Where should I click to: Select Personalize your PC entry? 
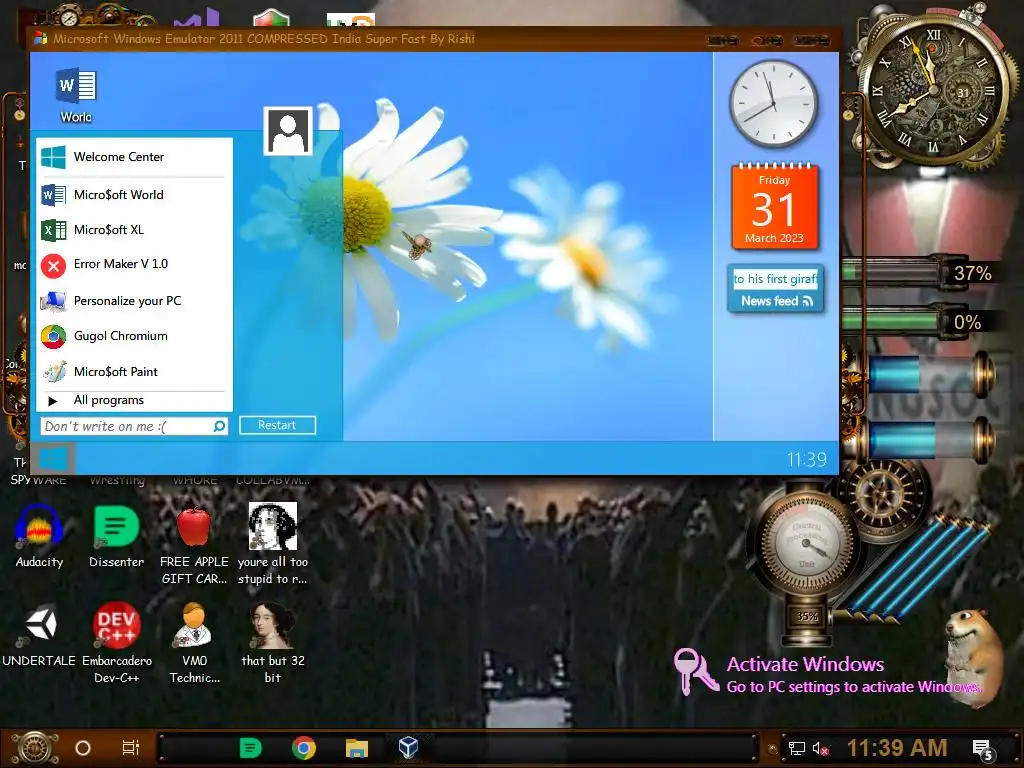point(134,300)
